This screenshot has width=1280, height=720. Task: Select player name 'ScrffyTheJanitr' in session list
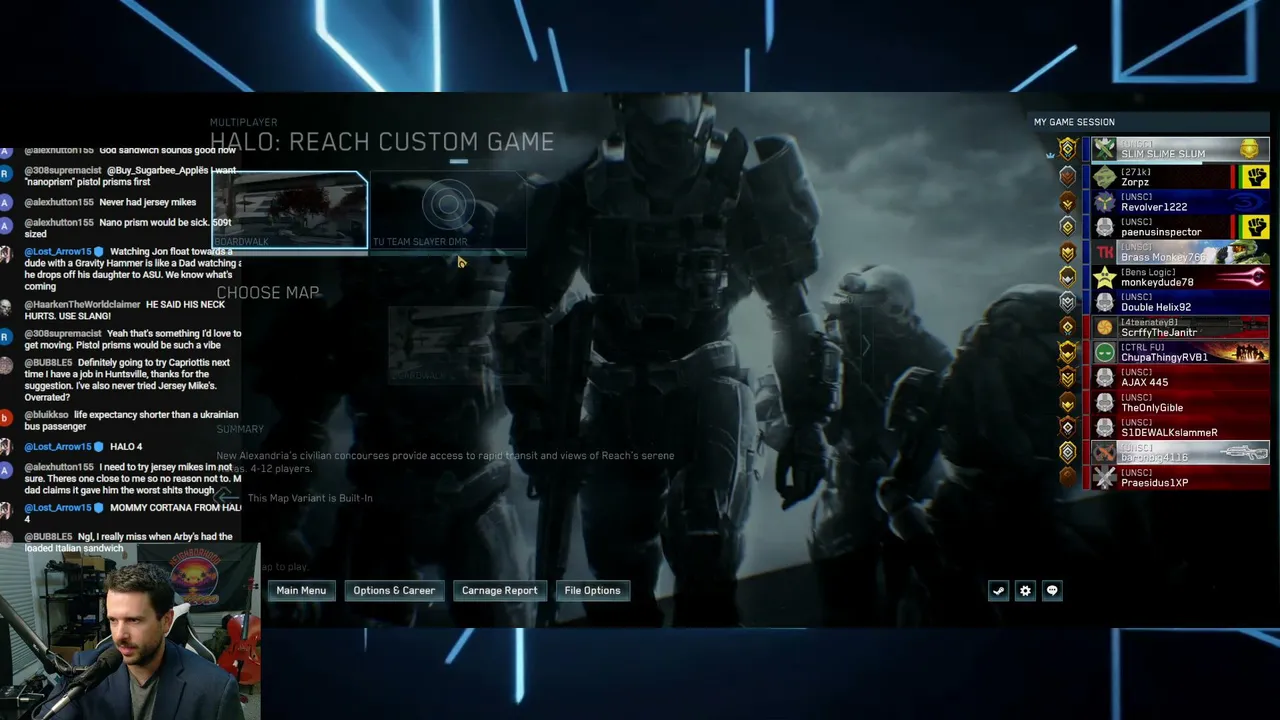[1159, 332]
